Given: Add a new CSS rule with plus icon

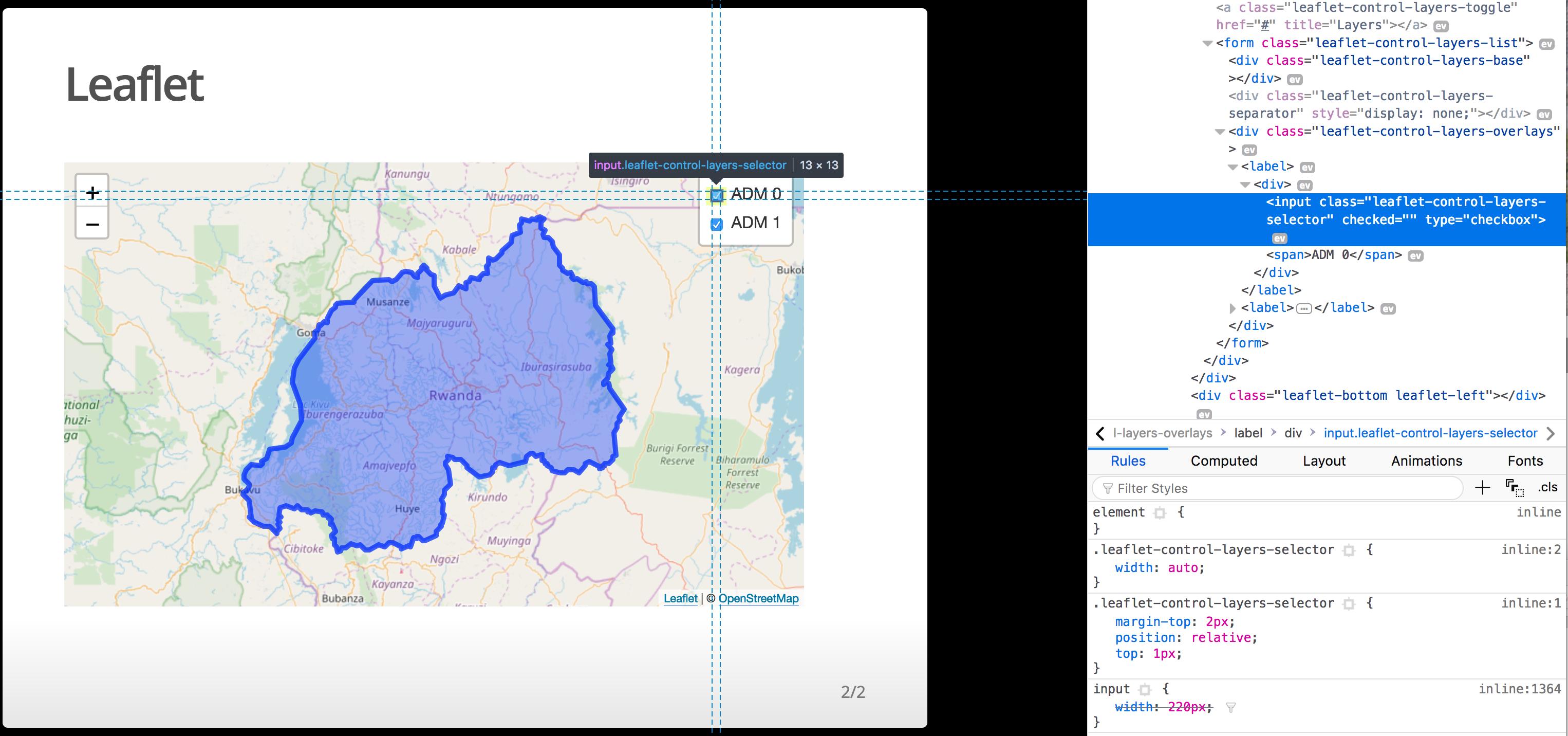Looking at the screenshot, I should point(1483,487).
